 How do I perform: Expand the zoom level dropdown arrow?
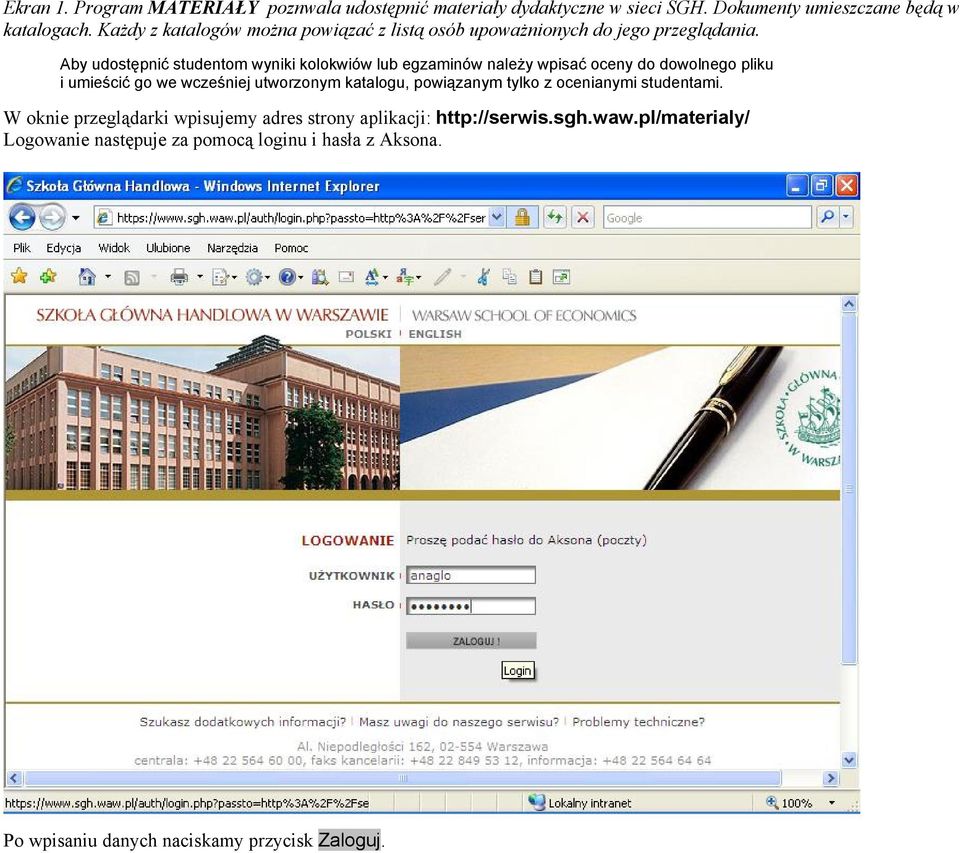pyautogui.click(x=831, y=803)
